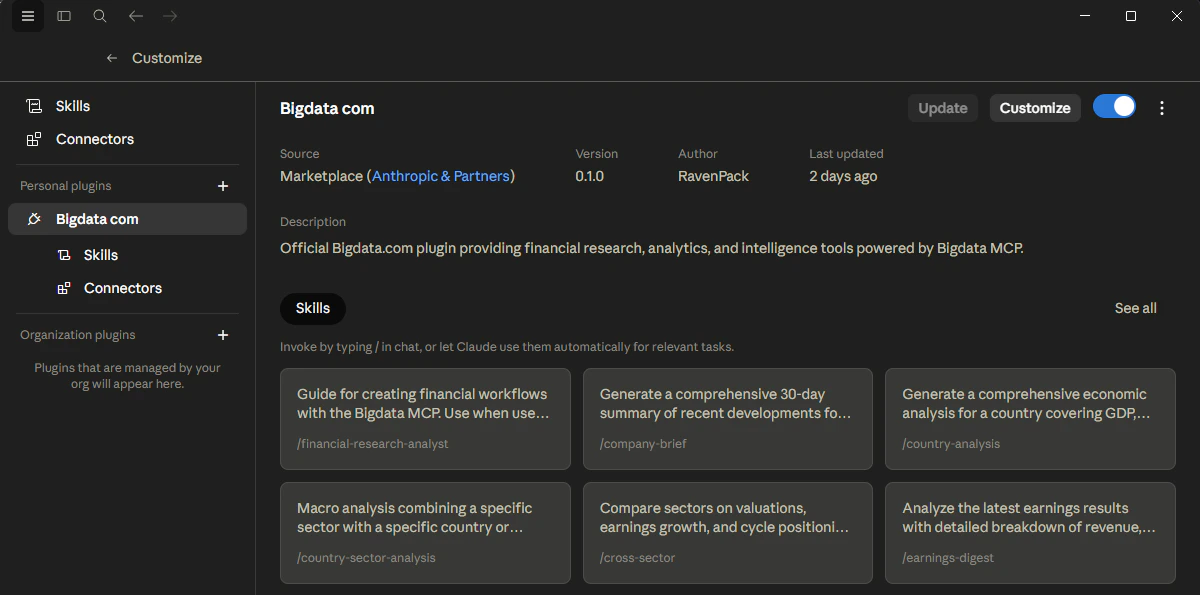This screenshot has height=595, width=1200.
Task: Open search with magnifier icon
Action: click(100, 16)
